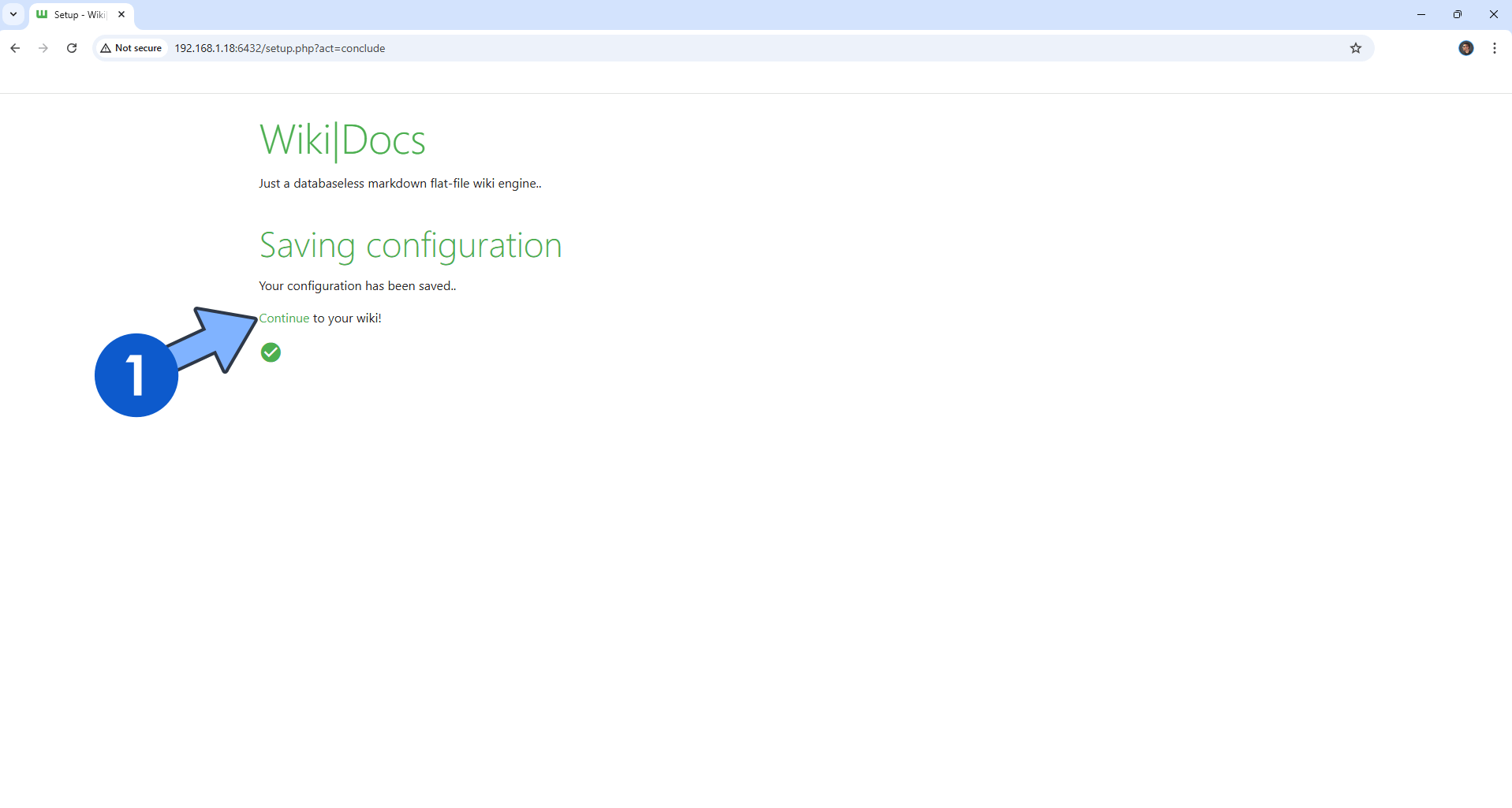Open the Chrome three-dot menu
This screenshot has height=808, width=1512.
(1495, 48)
